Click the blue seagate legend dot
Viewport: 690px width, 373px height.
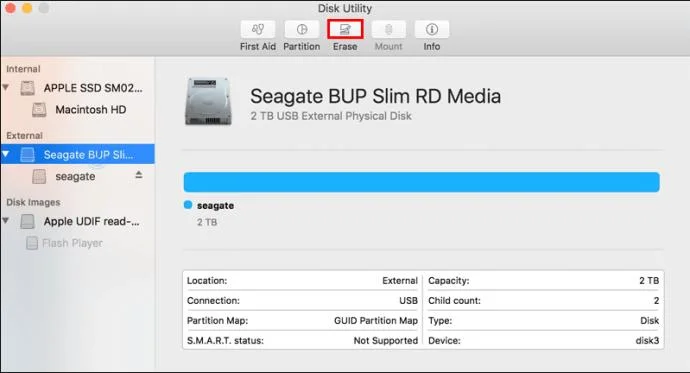point(188,205)
